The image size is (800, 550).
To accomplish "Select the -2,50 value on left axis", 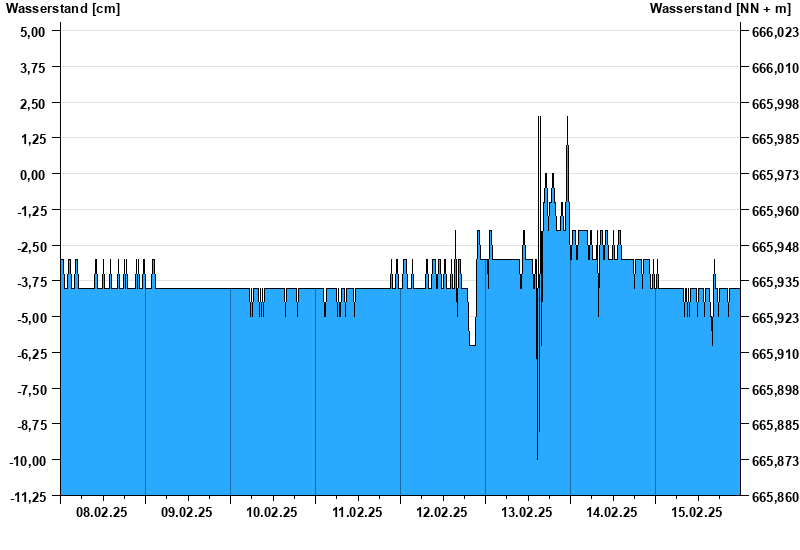I will (31, 247).
